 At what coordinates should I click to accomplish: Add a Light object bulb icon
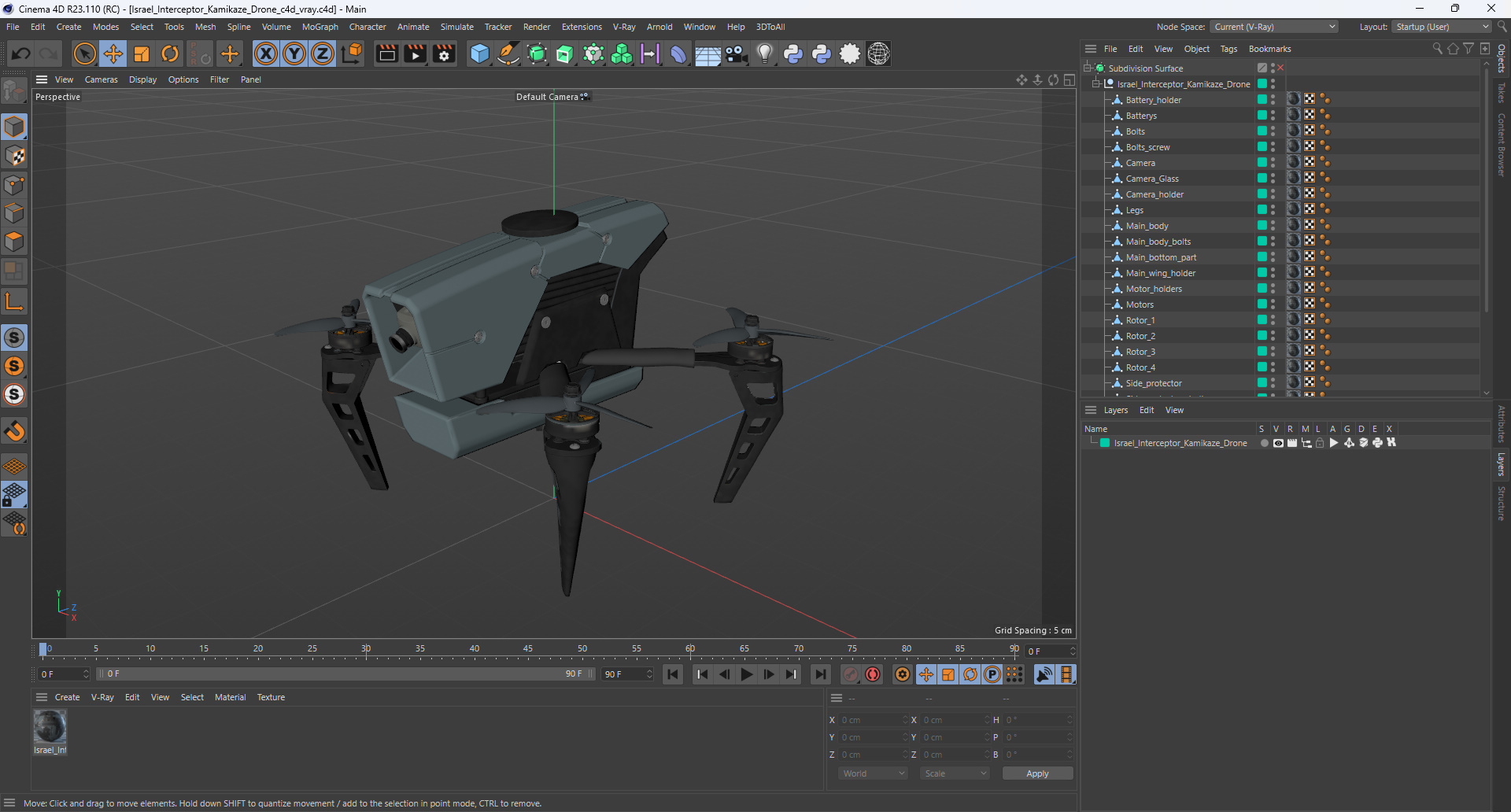pos(765,54)
